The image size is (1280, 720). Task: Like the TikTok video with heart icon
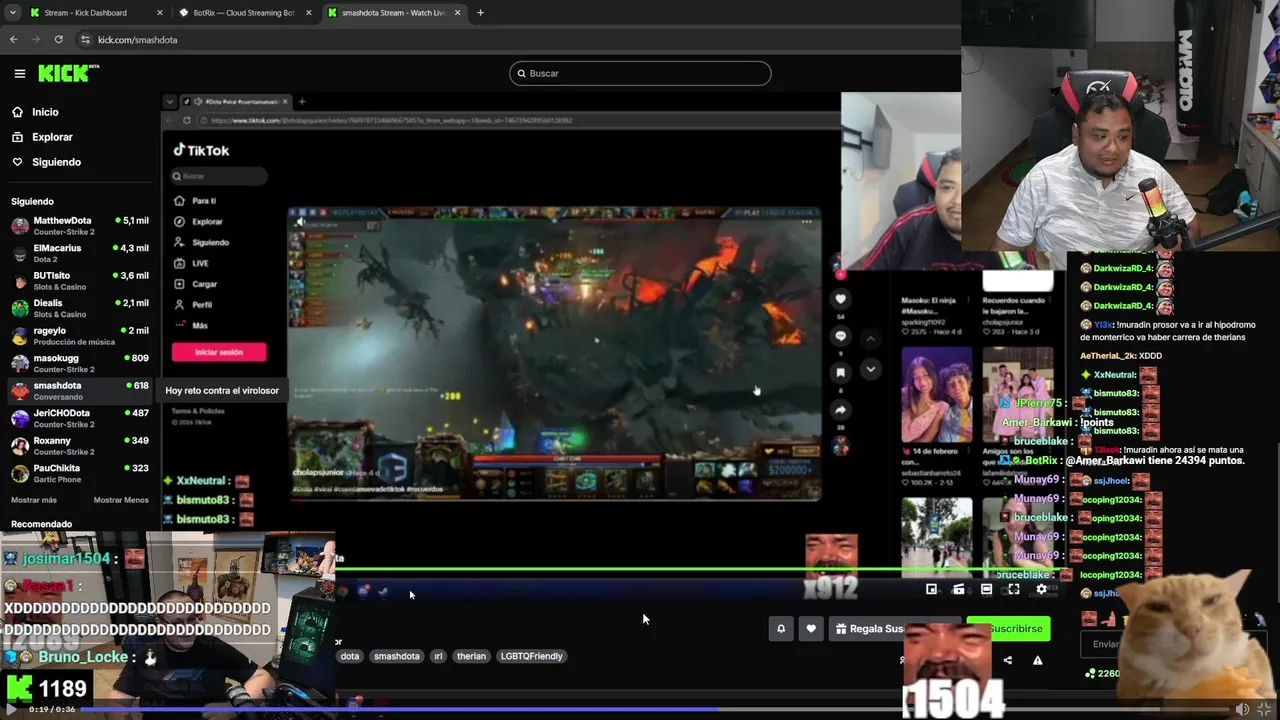pyautogui.click(x=841, y=299)
